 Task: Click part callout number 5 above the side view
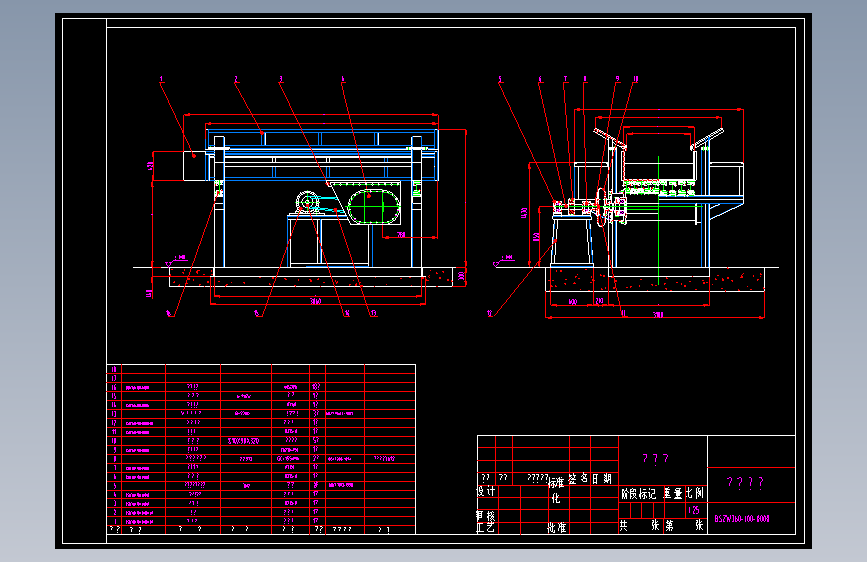pyautogui.click(x=500, y=79)
